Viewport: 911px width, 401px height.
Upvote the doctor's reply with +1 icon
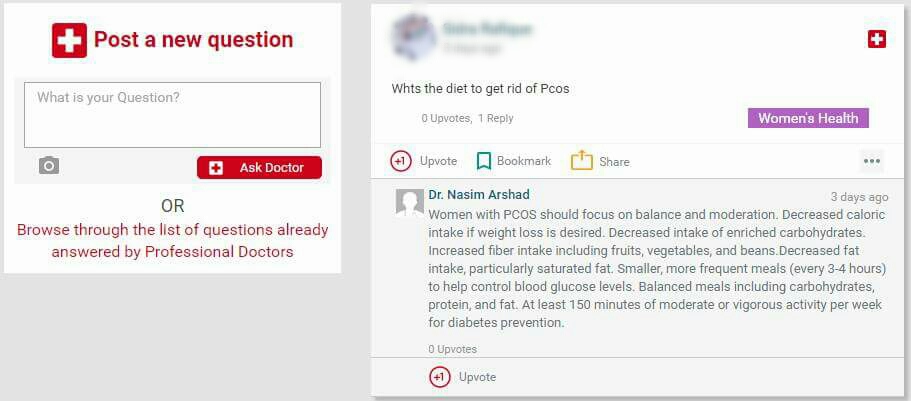(440, 377)
